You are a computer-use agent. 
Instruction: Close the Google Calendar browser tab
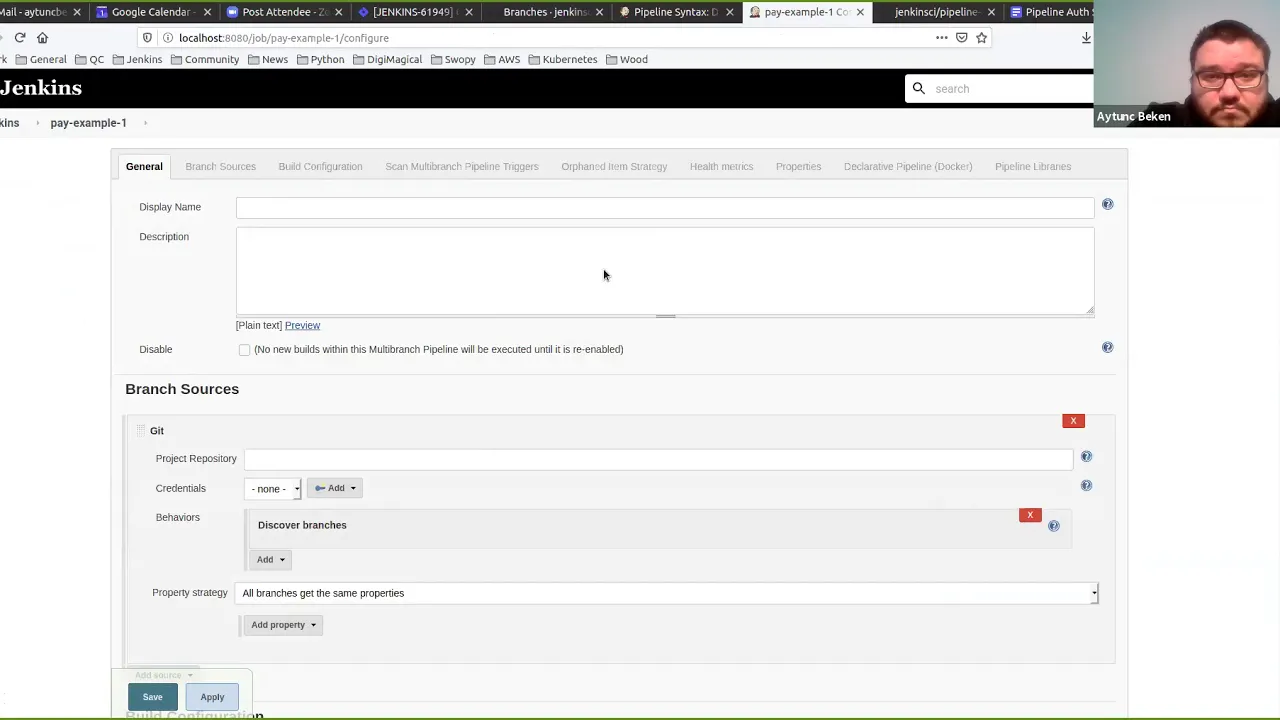(207, 12)
